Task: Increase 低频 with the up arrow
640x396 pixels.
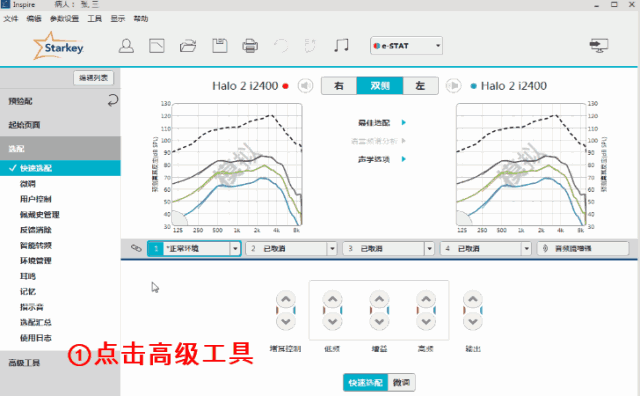Action: click(x=333, y=299)
